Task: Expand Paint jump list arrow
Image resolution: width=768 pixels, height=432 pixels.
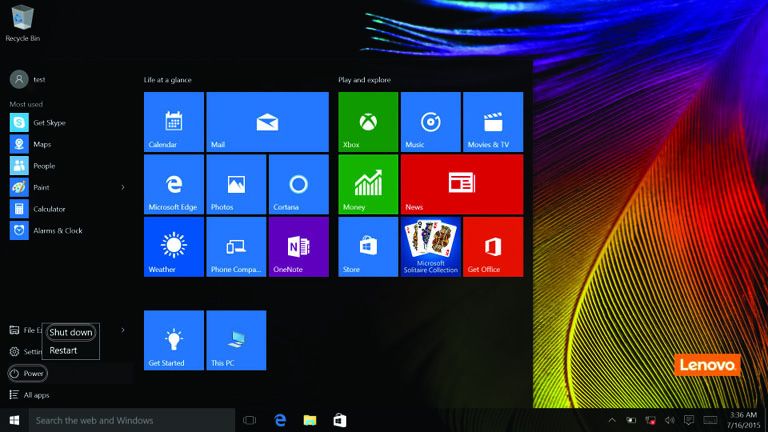Action: [x=122, y=187]
